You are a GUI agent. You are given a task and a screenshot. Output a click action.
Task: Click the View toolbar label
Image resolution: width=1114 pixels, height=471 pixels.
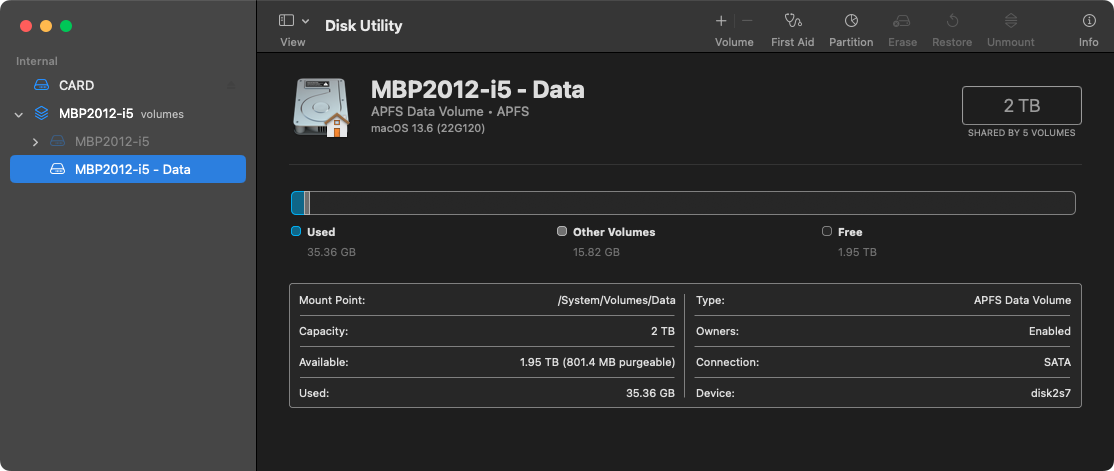click(x=293, y=42)
